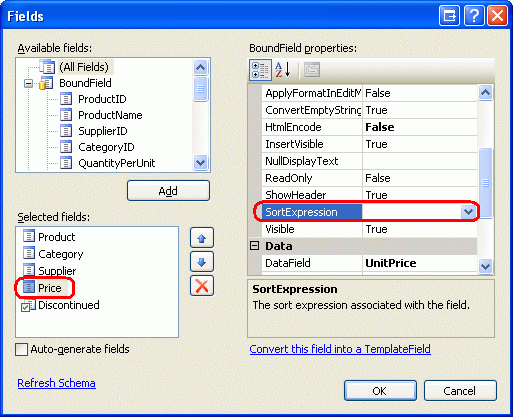Select the Discontinued checkbox field

[x=61, y=305]
